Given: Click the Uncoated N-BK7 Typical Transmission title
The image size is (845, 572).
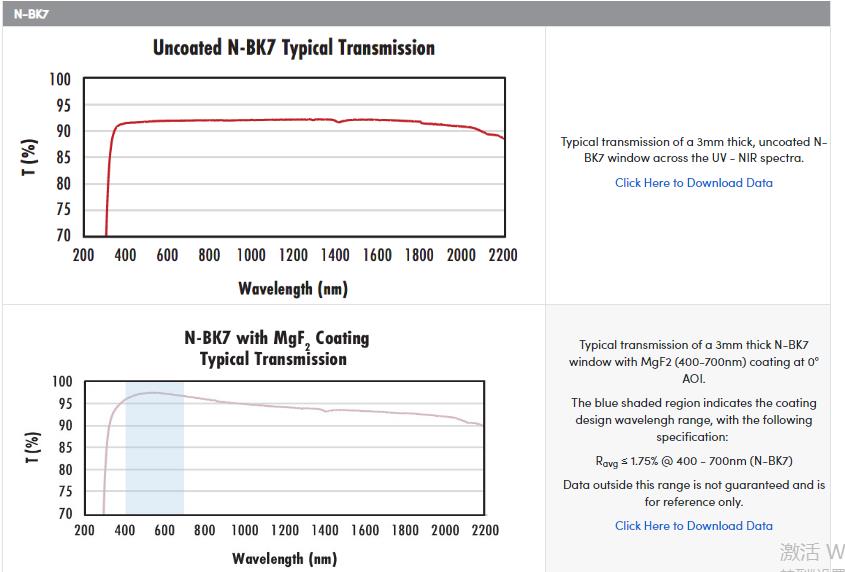Looking at the screenshot, I should 293,48.
